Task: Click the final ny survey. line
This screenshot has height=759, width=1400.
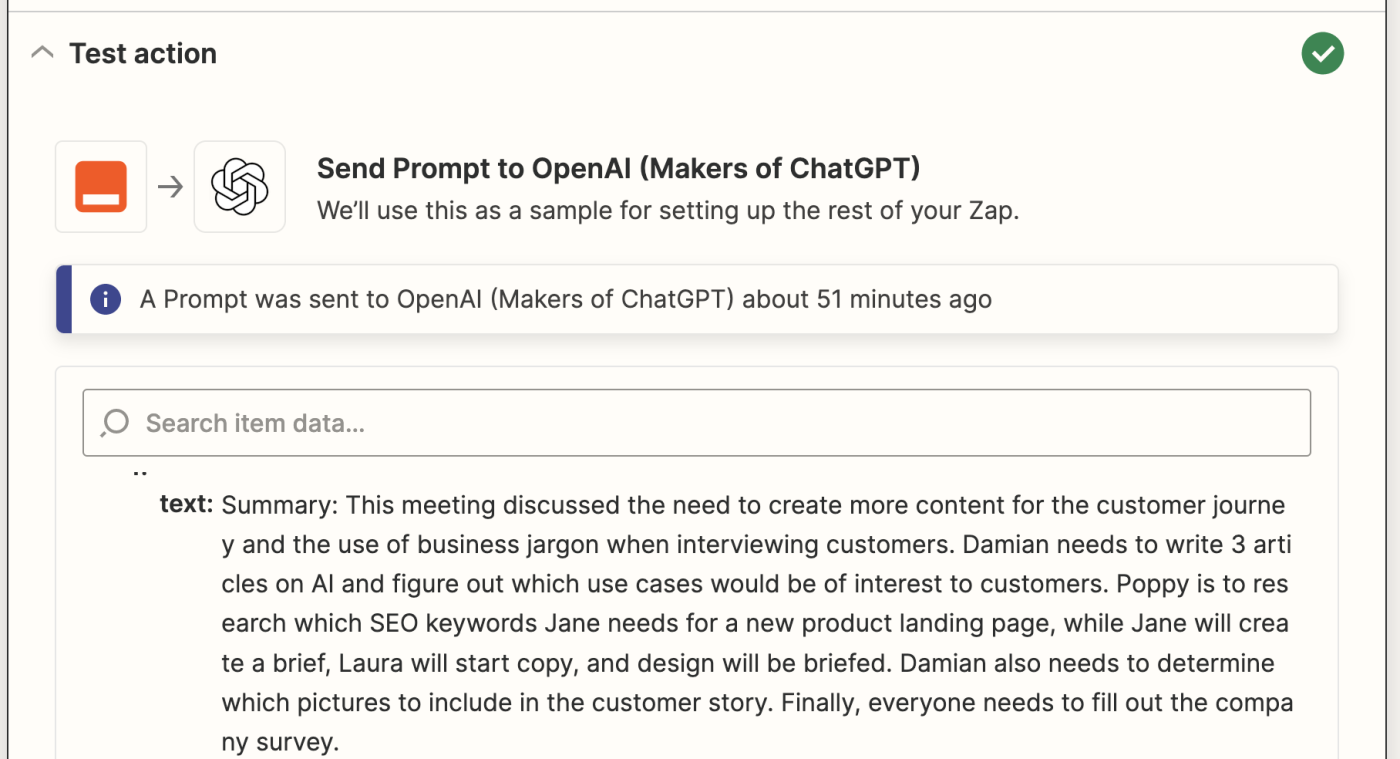Action: click(281, 743)
